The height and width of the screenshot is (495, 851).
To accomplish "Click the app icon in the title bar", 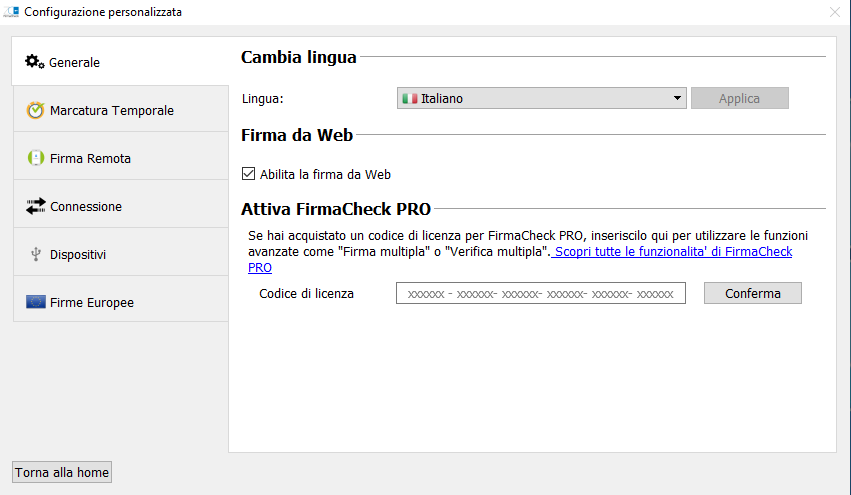I will pyautogui.click(x=11, y=12).
